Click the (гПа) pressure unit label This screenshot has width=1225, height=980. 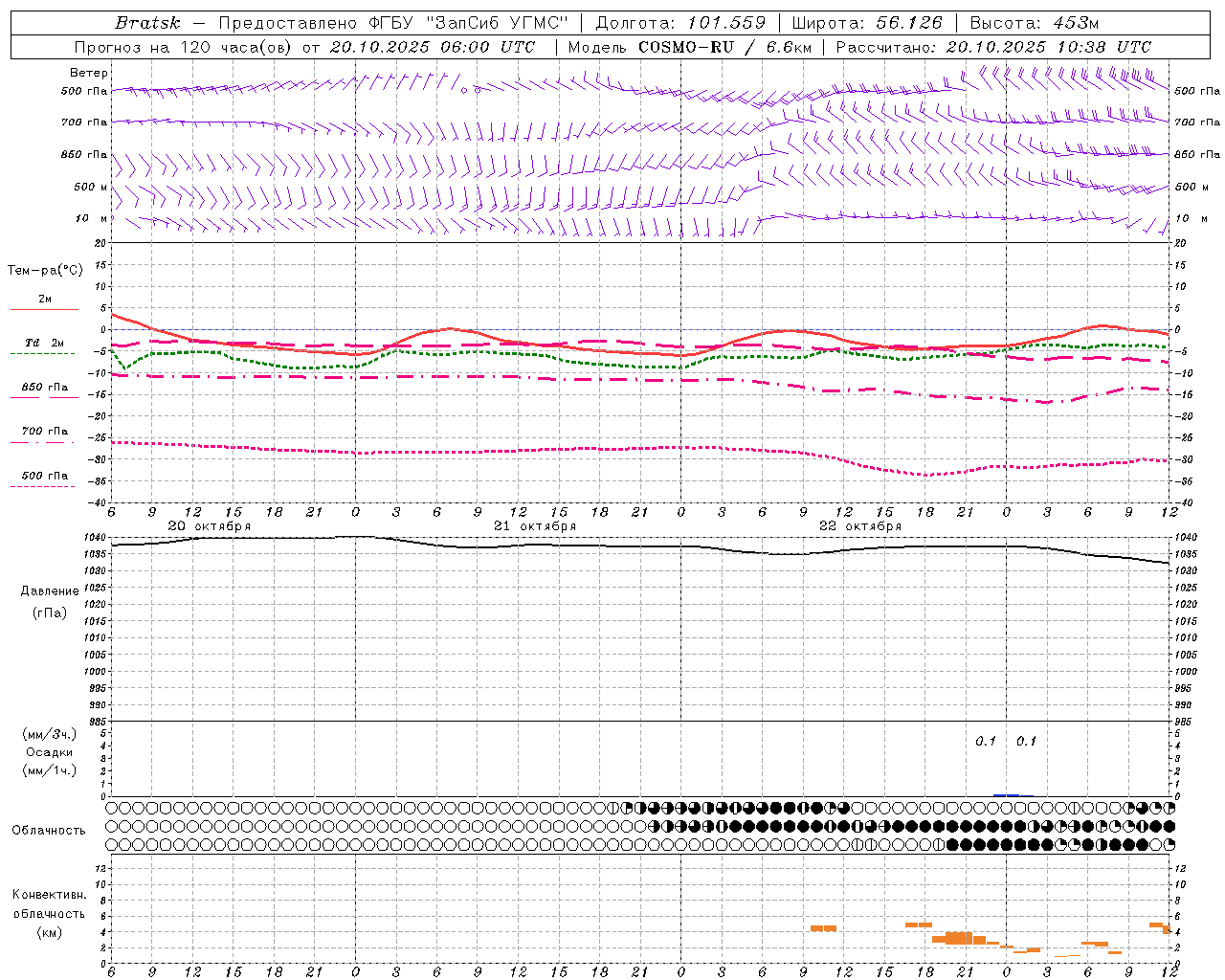coord(50,612)
